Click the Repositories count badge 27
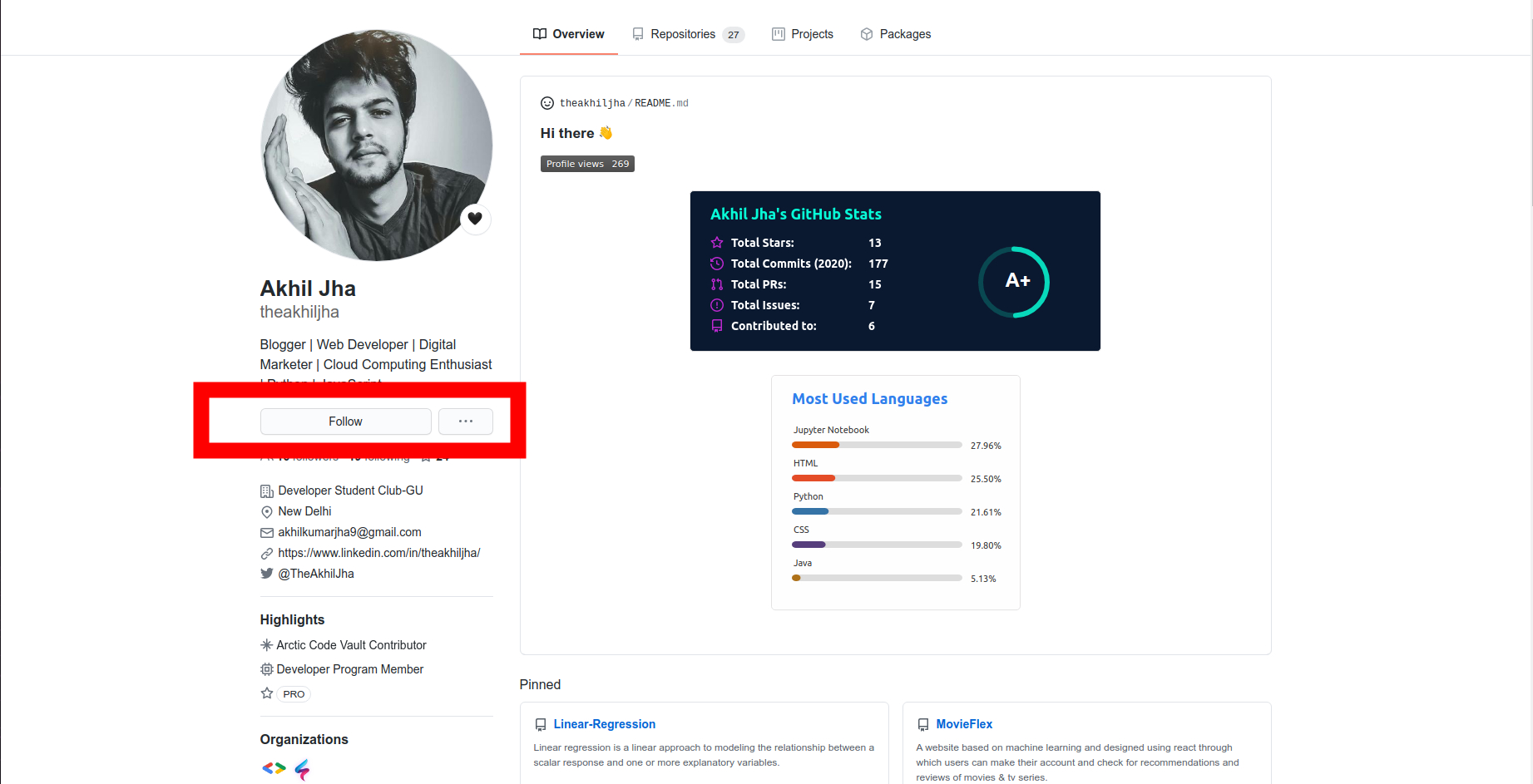The image size is (1533, 784). [734, 35]
